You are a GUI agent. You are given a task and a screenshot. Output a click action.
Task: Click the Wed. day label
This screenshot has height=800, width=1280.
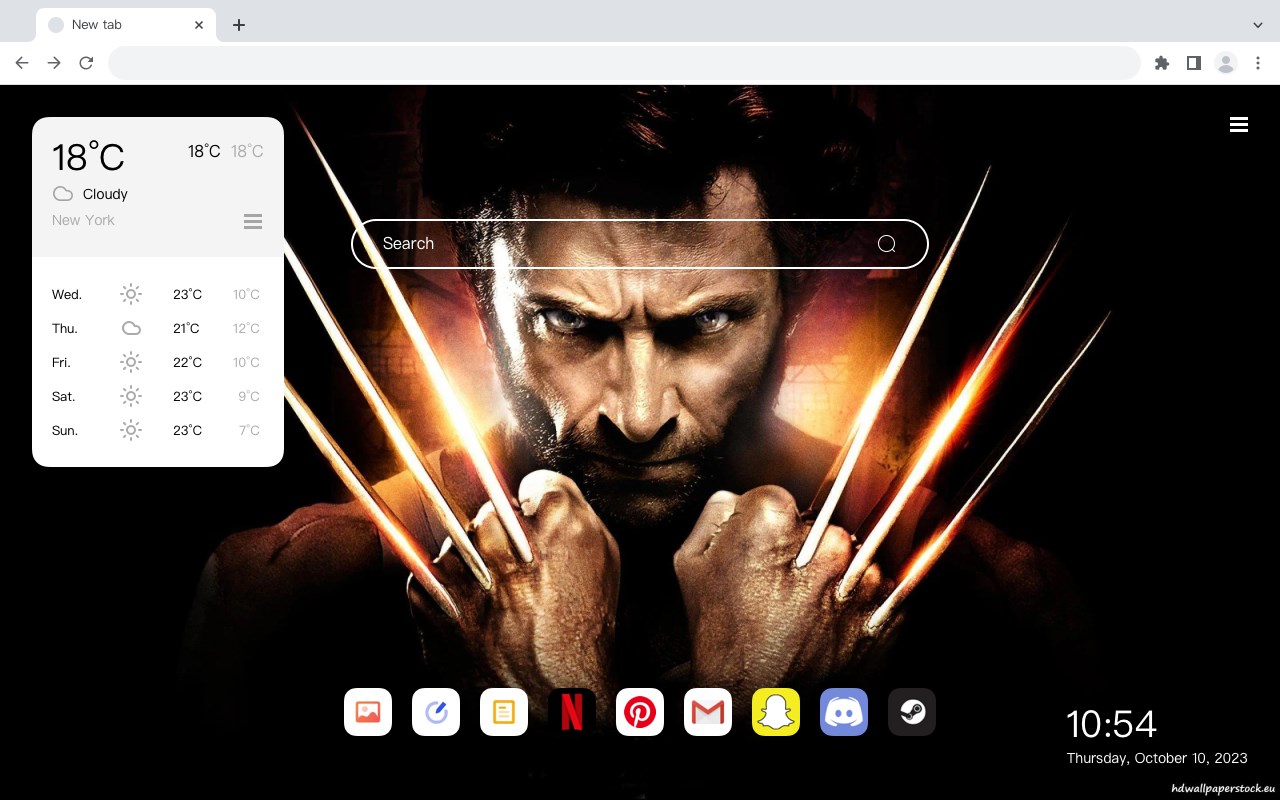[67, 294]
